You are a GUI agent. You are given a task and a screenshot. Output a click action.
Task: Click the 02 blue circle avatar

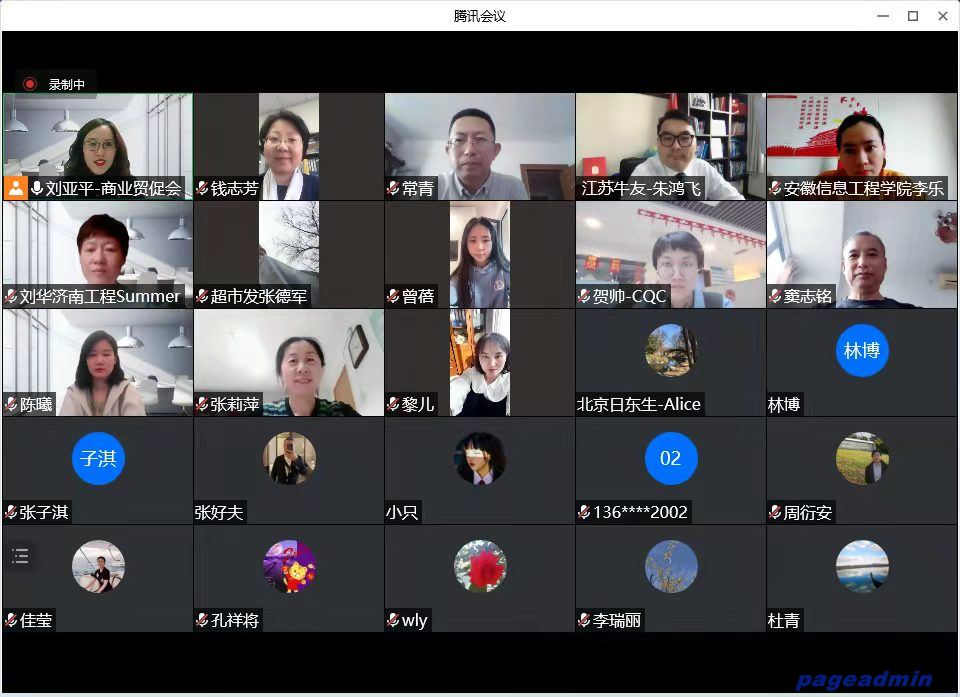click(671, 458)
